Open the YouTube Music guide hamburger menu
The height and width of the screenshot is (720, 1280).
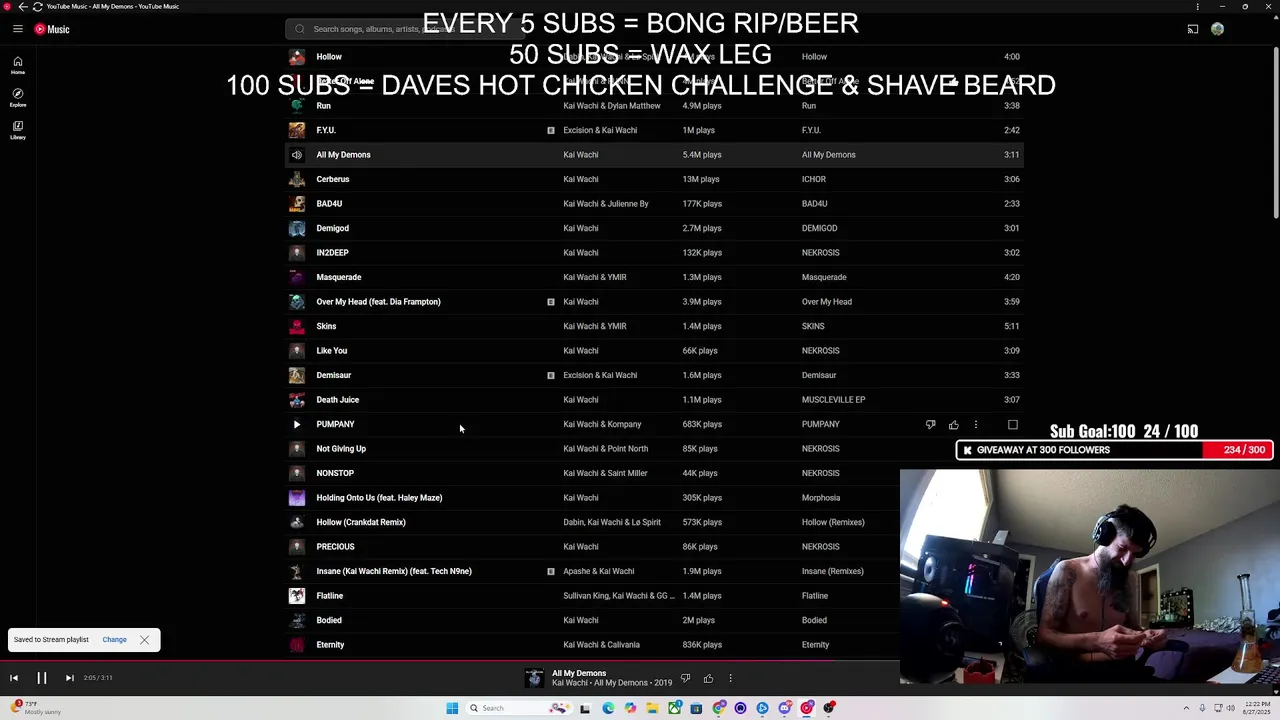click(18, 29)
